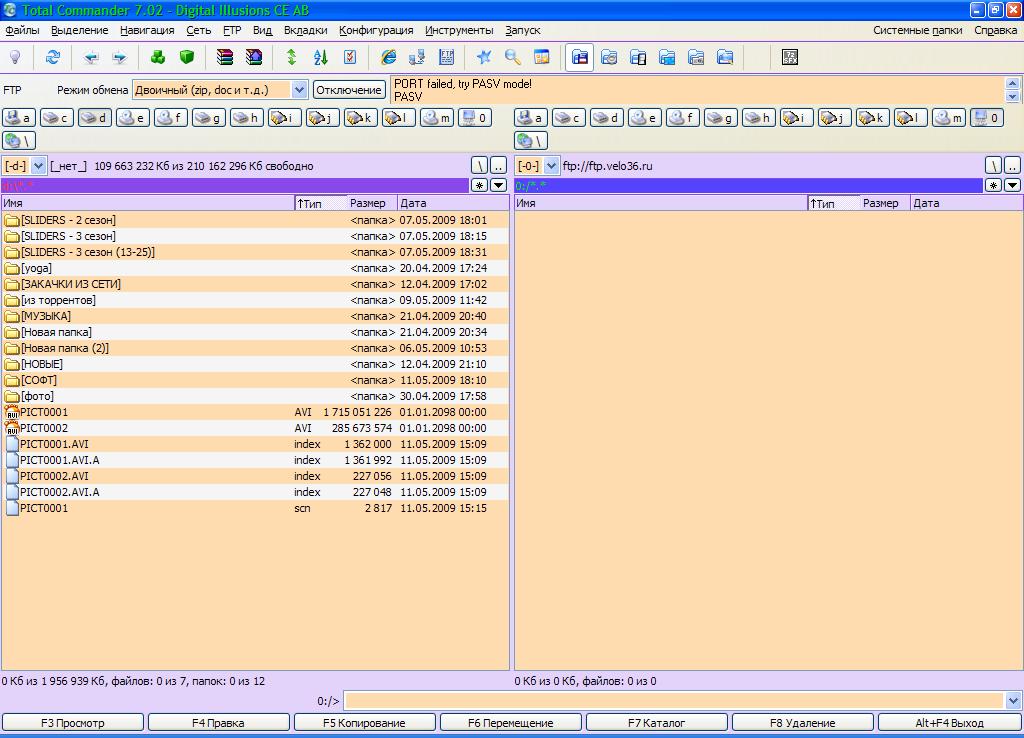1024x738 pixels.
Task: Open right panel favorites asterisk button
Action: 993,185
